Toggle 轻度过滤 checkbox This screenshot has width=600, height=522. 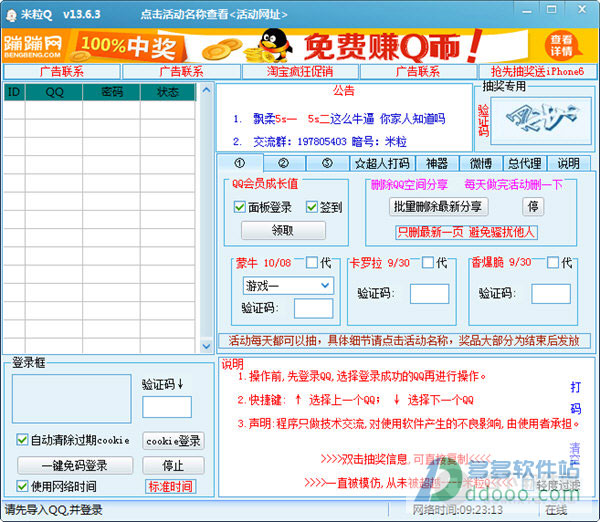point(529,484)
